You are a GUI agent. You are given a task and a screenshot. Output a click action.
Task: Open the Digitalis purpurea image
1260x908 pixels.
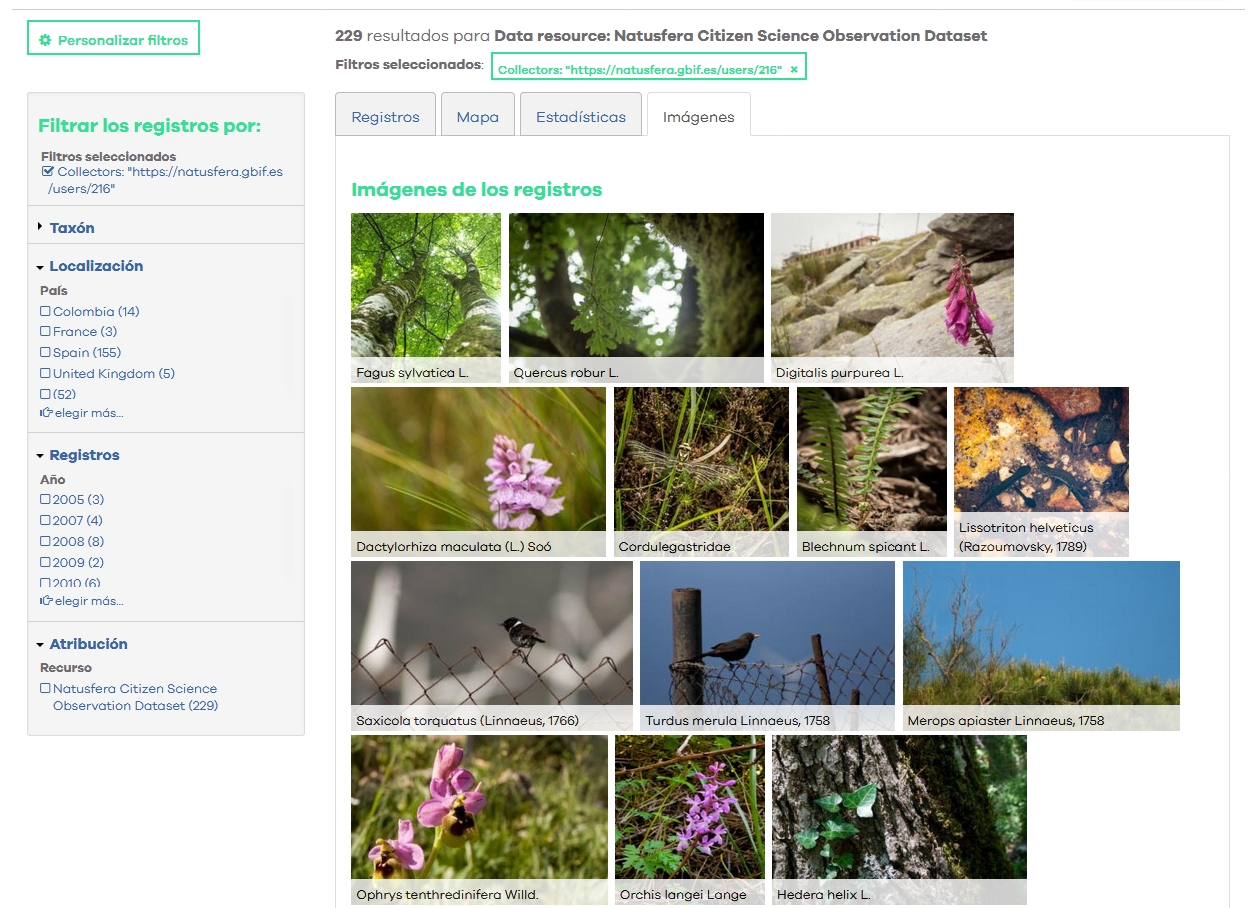(892, 290)
